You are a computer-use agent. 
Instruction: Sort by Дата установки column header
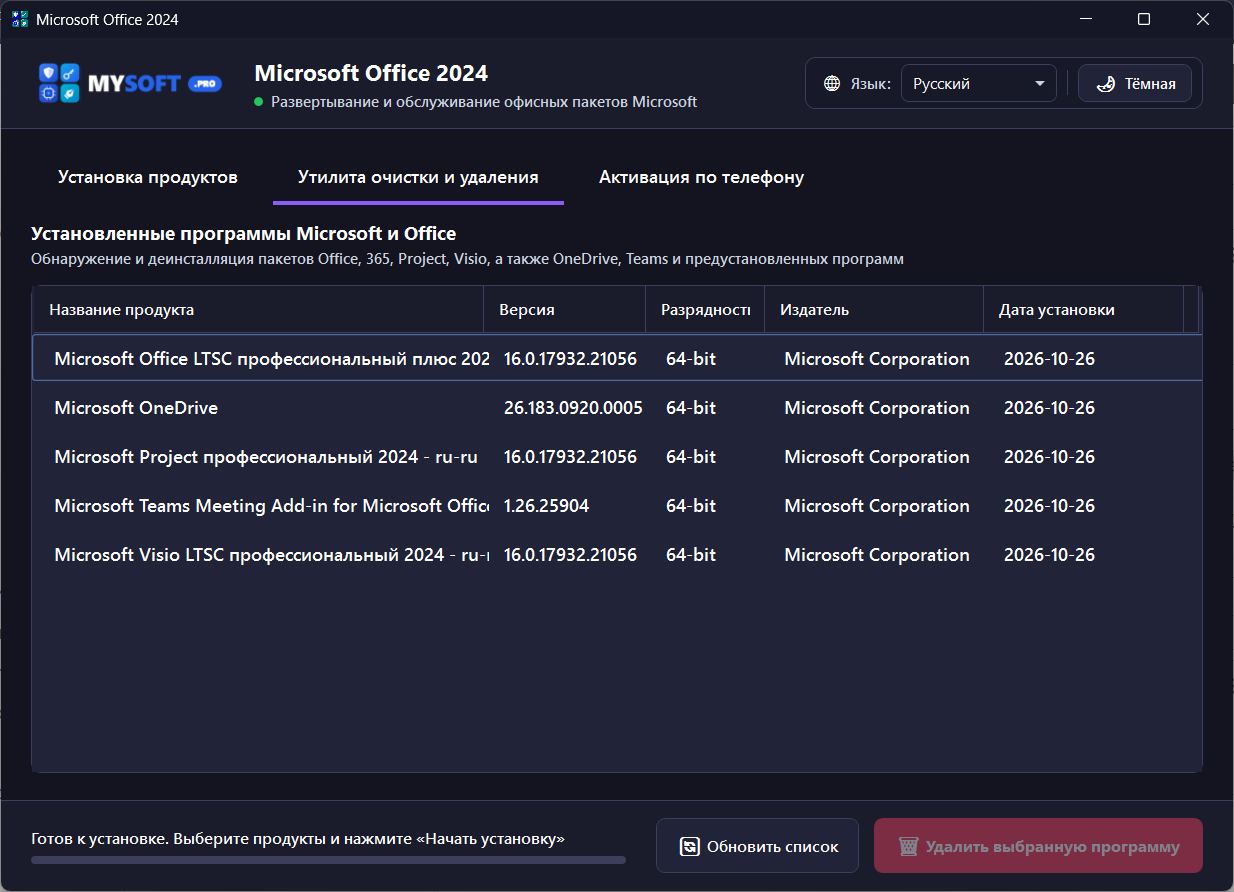[x=1083, y=310]
